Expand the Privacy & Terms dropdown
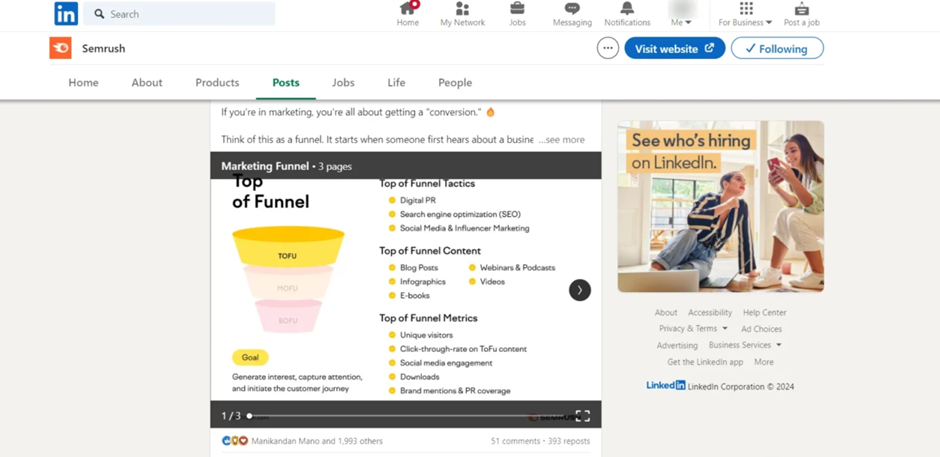This screenshot has width=940, height=457. [x=693, y=329]
